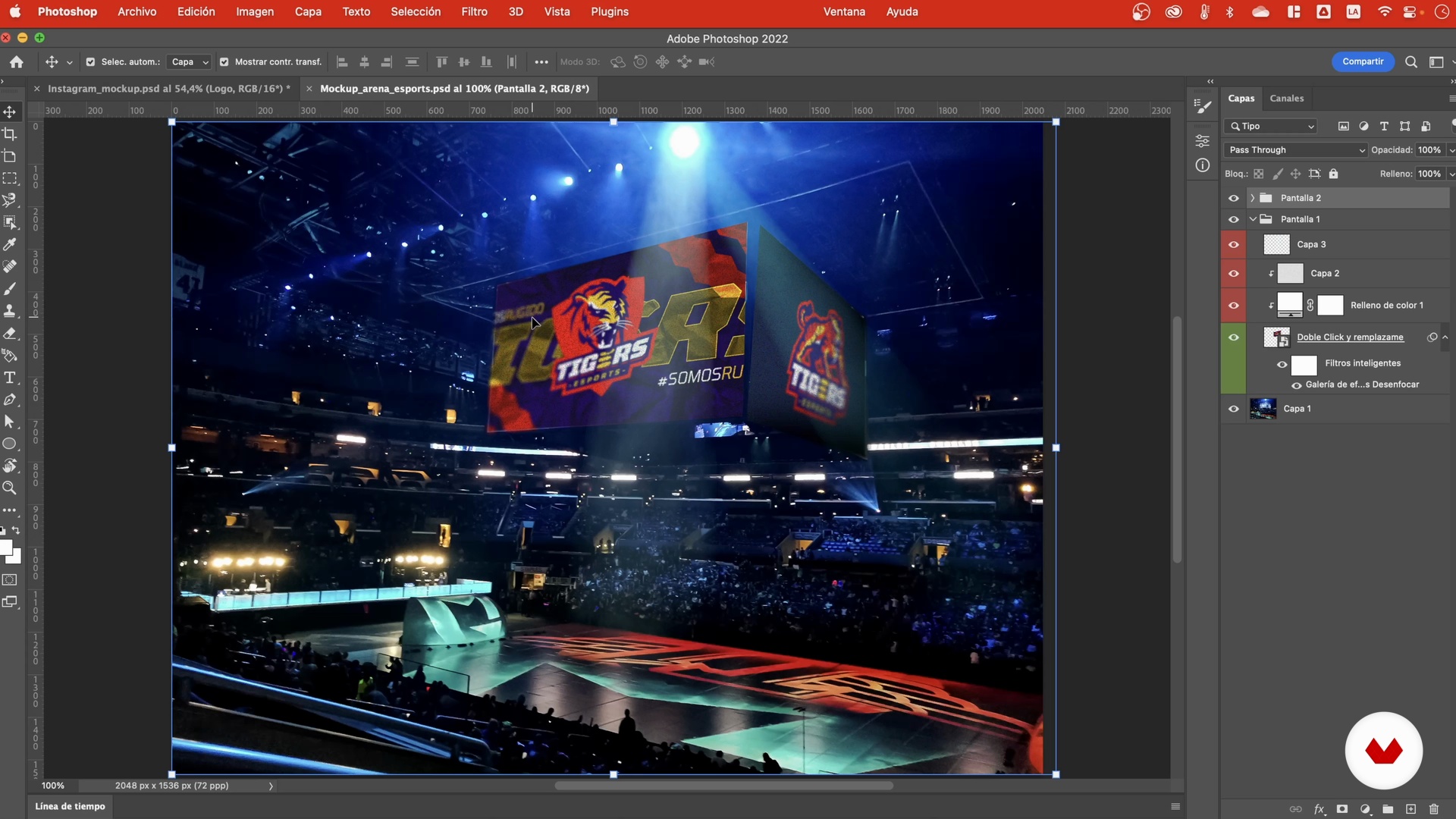Open the Capa menu in the menu bar

308,11
